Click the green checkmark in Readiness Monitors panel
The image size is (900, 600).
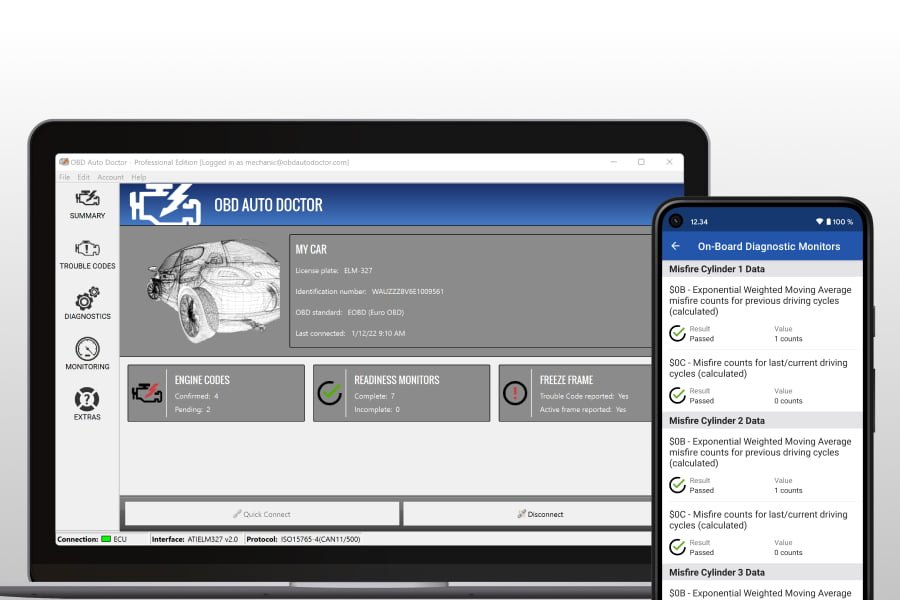331,392
